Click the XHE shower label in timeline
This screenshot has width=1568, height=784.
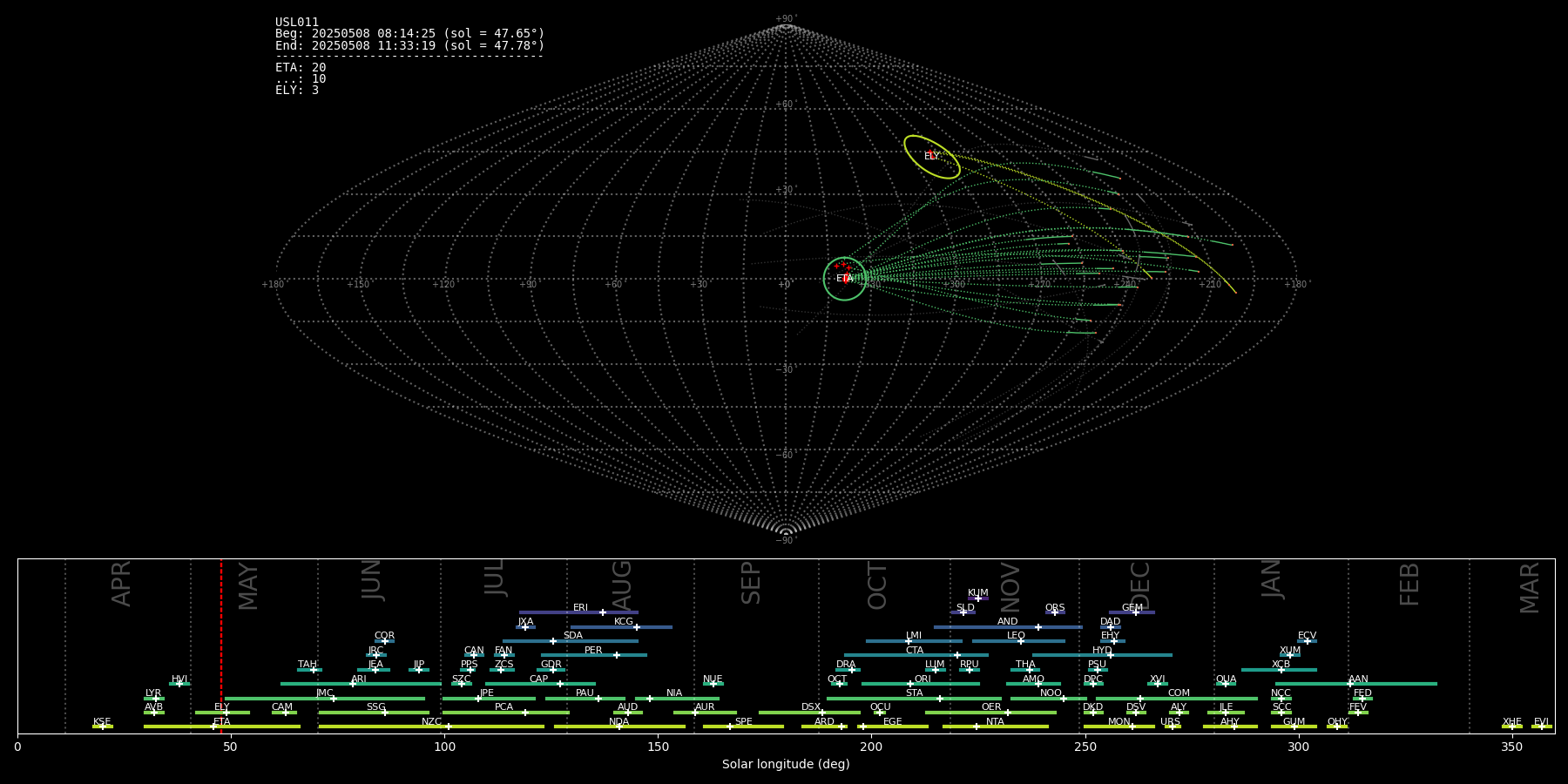pos(1512,721)
